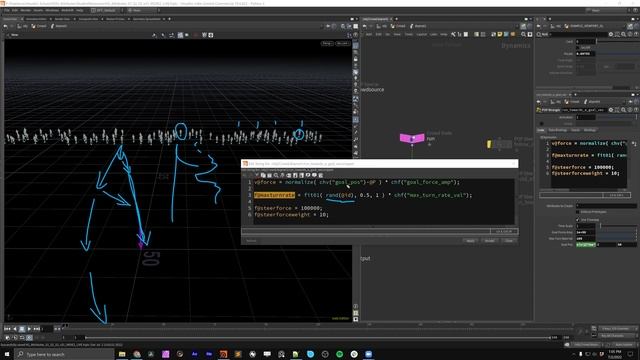Open the desktop layout dropdown in menubar

pos(106,10)
